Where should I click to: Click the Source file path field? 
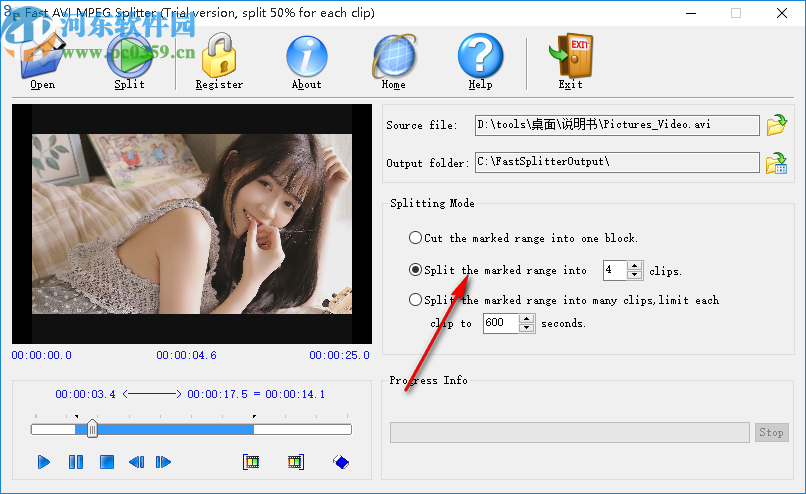[x=617, y=125]
